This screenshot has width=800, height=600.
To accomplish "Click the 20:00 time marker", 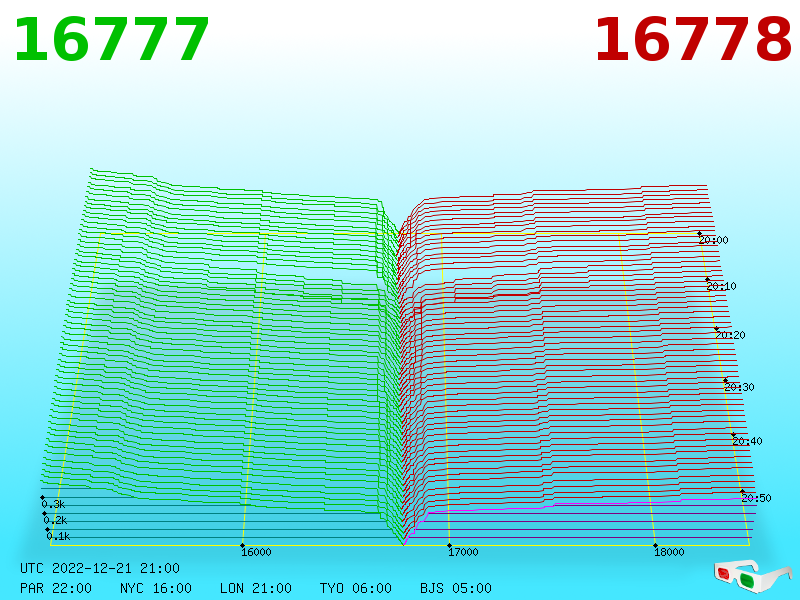I will tap(713, 240).
